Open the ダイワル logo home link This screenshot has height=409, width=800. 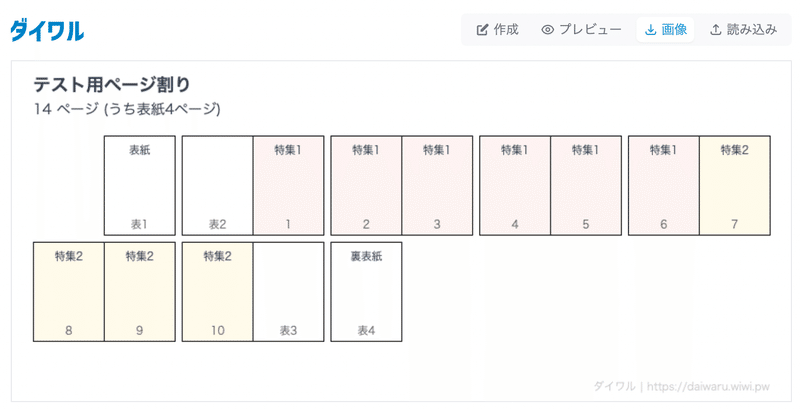(47, 30)
